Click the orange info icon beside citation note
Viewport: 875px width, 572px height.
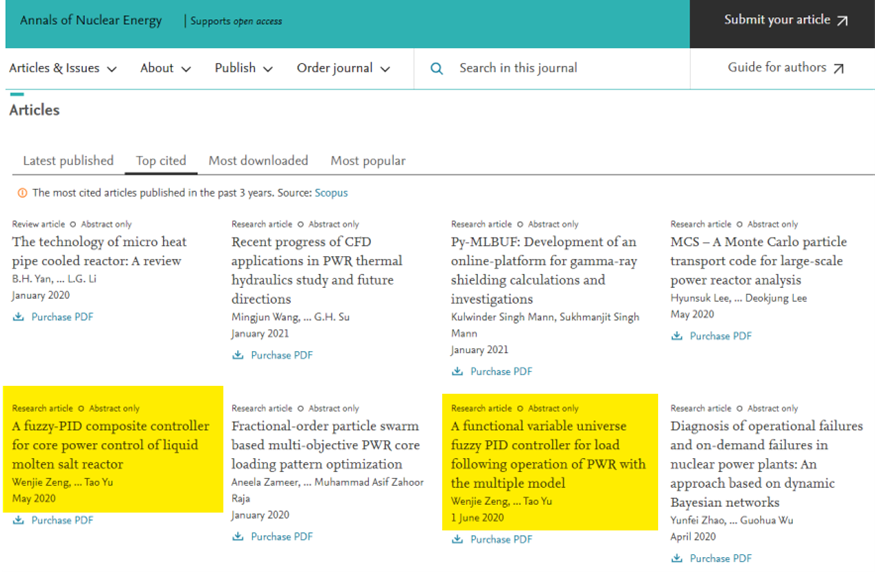tap(22, 193)
